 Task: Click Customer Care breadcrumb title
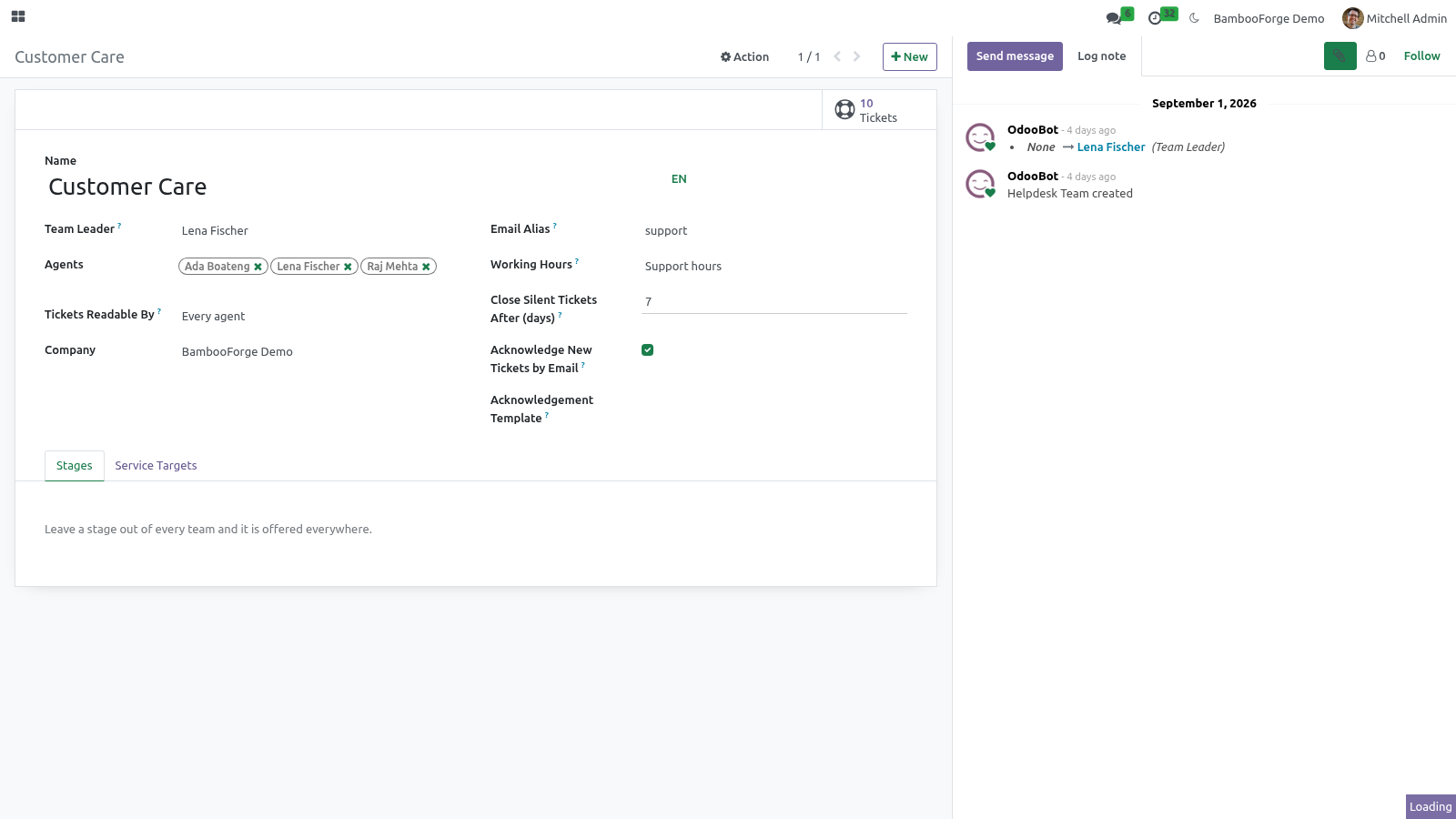click(69, 57)
